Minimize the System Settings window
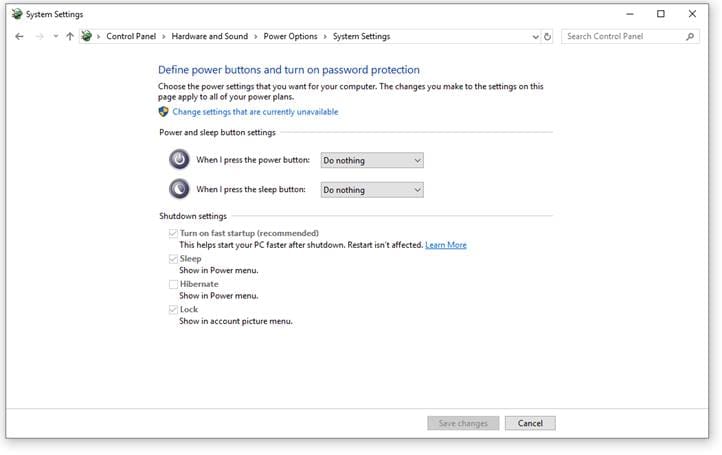The height and width of the screenshot is (455, 722). 630,14
